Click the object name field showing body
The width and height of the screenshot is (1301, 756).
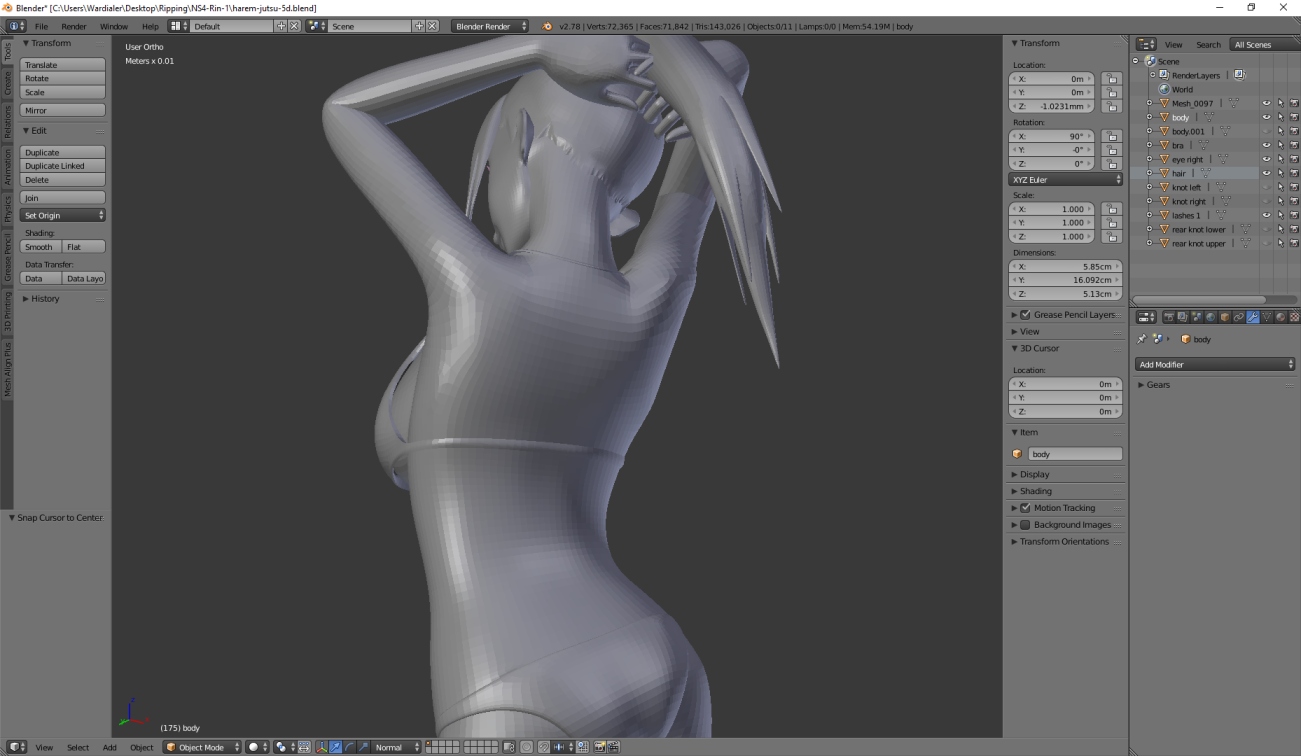[1075, 454]
